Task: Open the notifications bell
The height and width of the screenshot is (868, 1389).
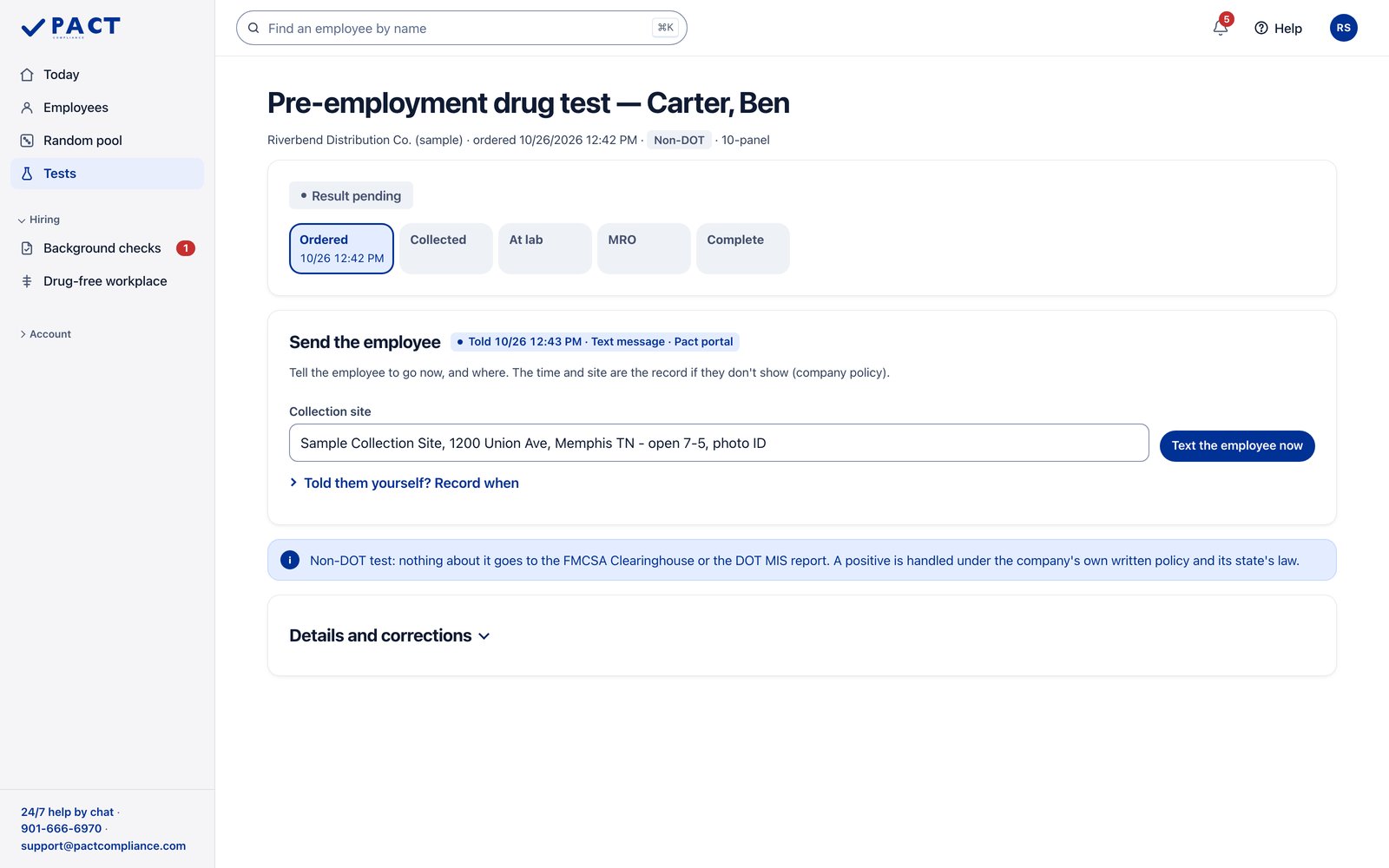Action: [1221, 28]
